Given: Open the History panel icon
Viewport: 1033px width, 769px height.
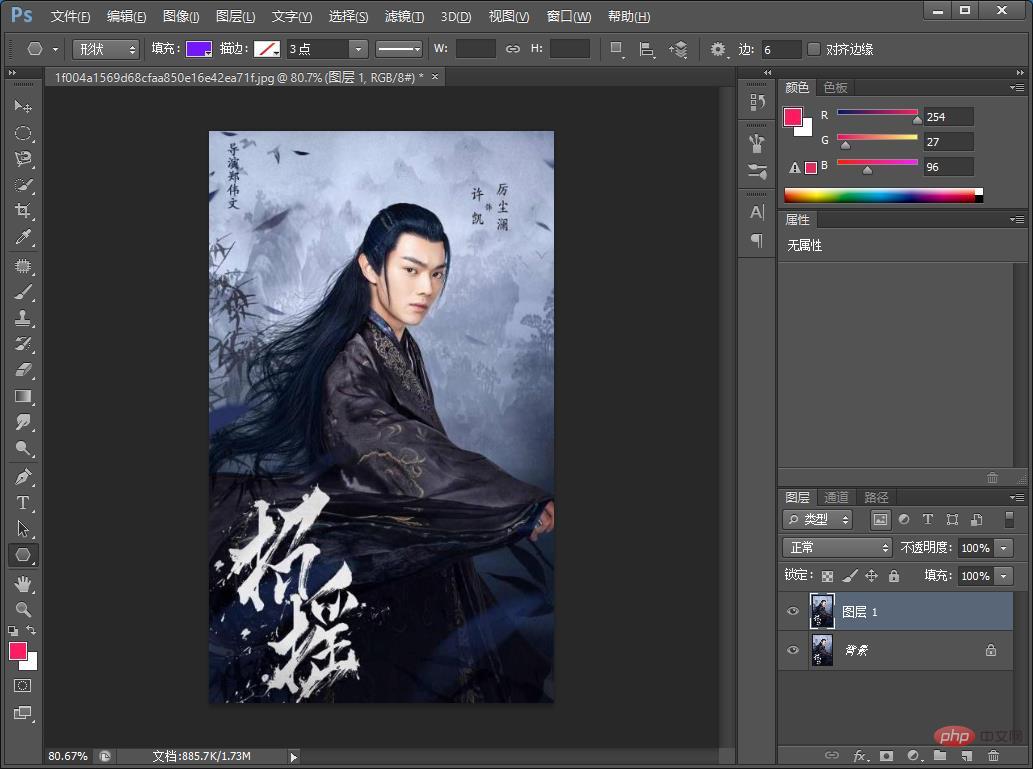Looking at the screenshot, I should (757, 101).
